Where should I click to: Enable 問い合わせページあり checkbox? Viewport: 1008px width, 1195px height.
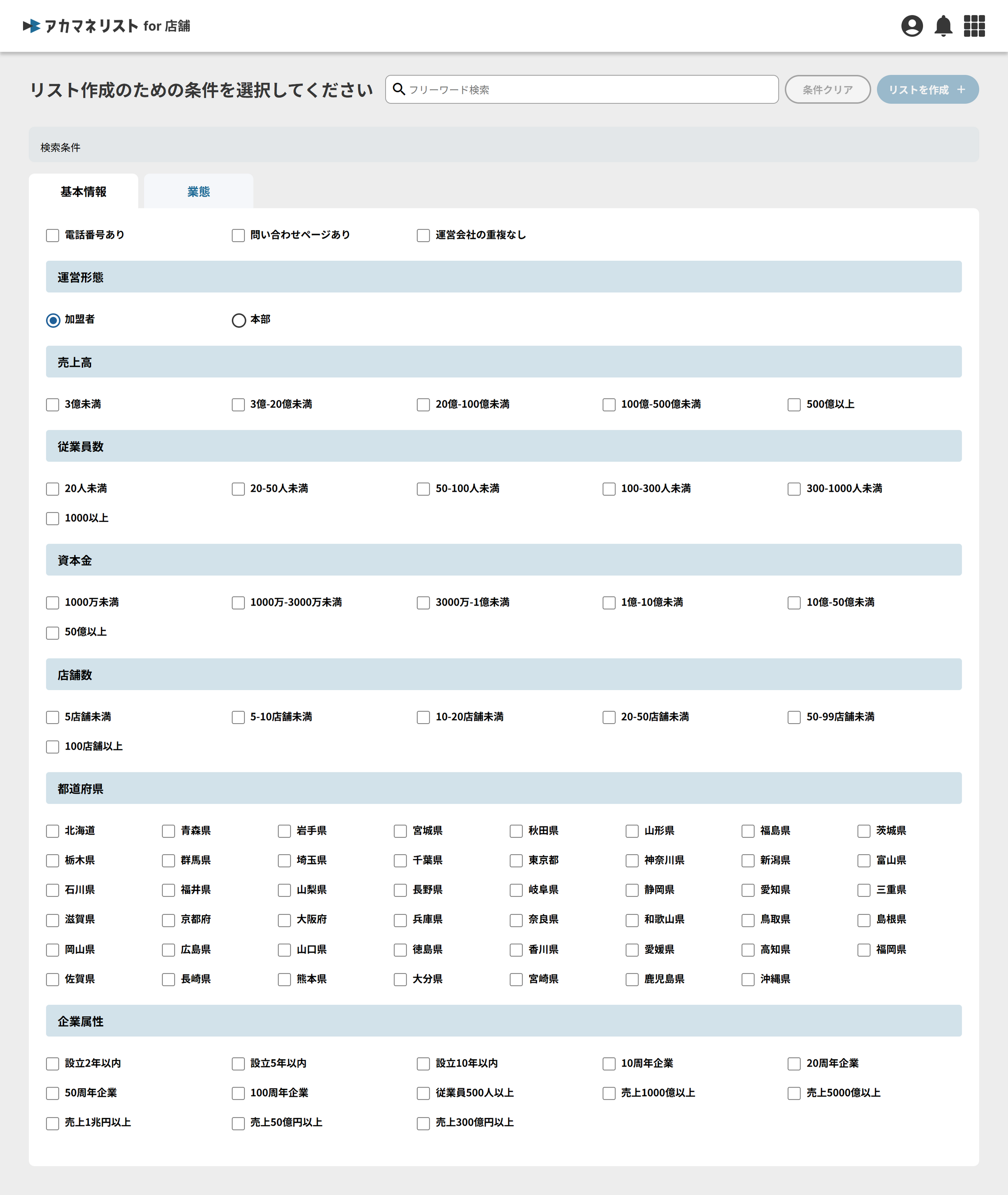click(239, 235)
